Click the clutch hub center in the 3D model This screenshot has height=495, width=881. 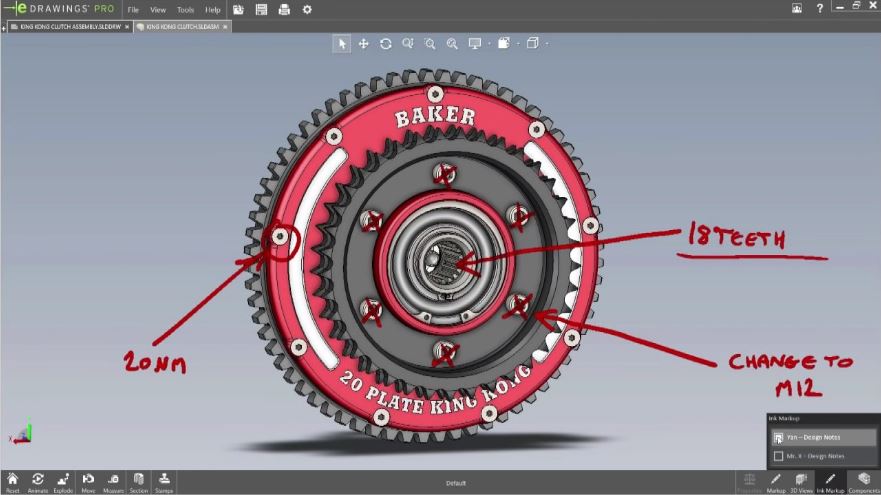(x=444, y=262)
